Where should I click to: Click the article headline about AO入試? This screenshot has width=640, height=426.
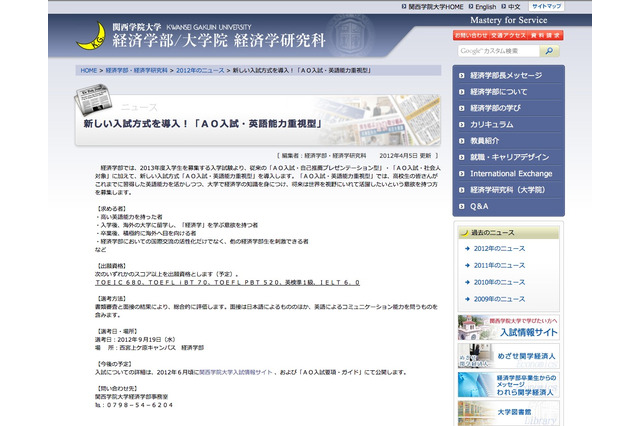point(203,124)
